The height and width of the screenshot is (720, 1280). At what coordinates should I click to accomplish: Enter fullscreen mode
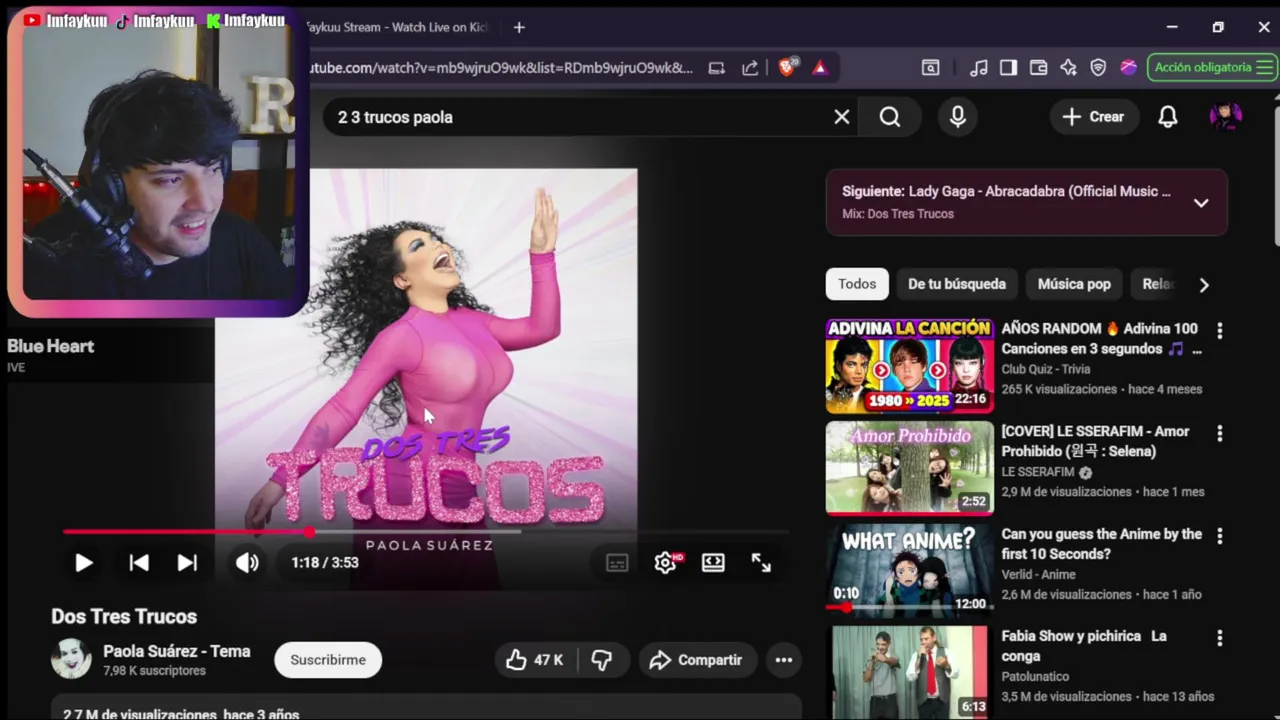[x=761, y=563]
